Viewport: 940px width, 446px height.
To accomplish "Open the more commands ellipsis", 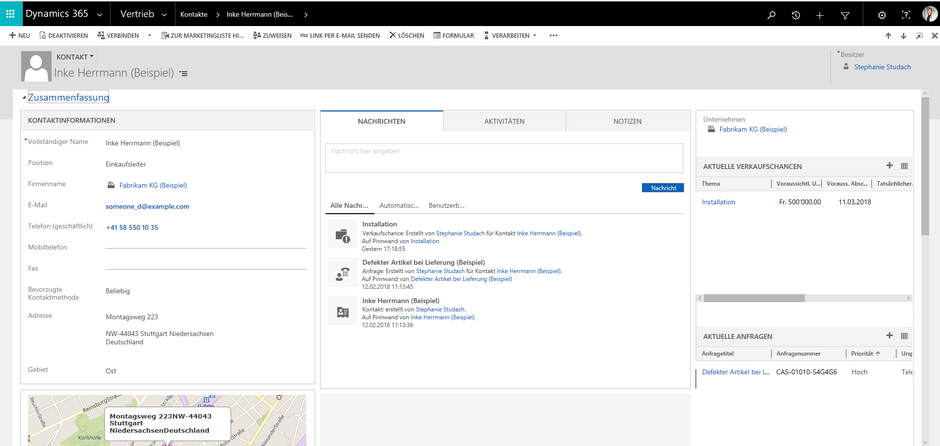I will (x=553, y=35).
